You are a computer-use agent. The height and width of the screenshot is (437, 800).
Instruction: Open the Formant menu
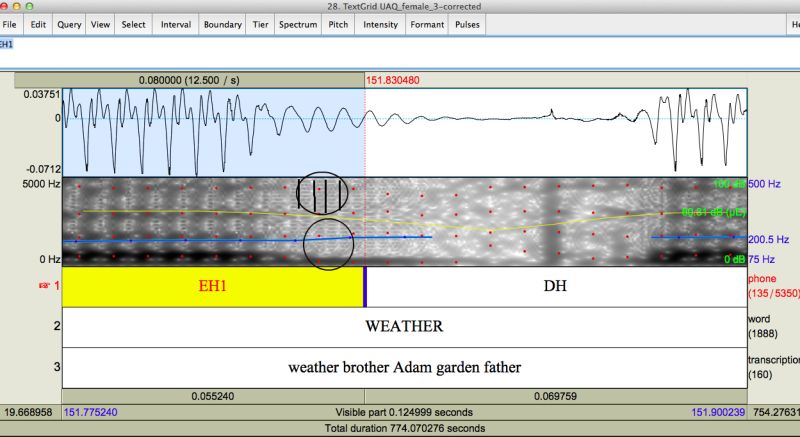(427, 24)
